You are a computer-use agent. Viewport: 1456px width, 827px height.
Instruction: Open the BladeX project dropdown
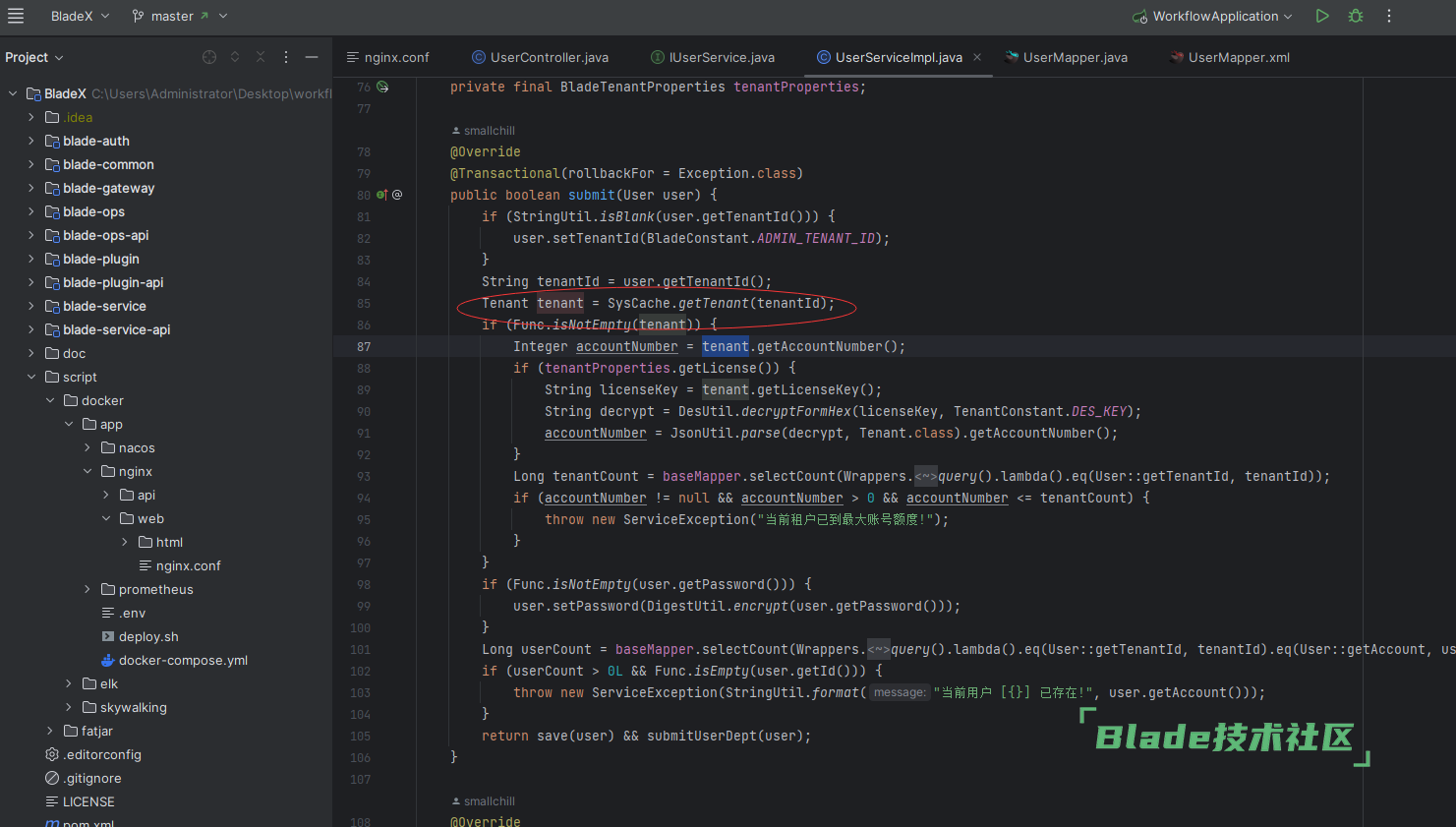80,16
